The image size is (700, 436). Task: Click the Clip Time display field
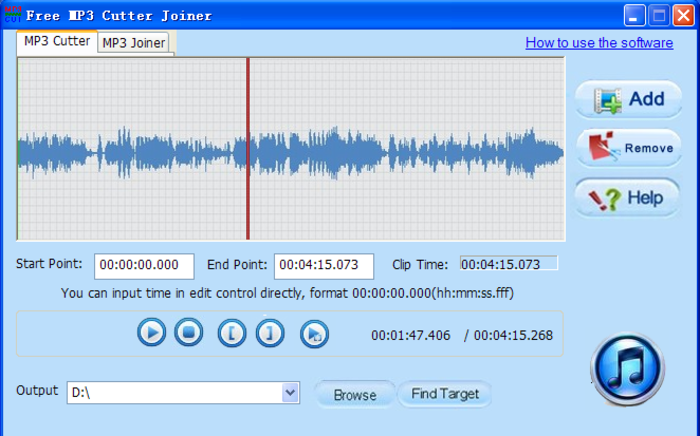click(x=508, y=264)
